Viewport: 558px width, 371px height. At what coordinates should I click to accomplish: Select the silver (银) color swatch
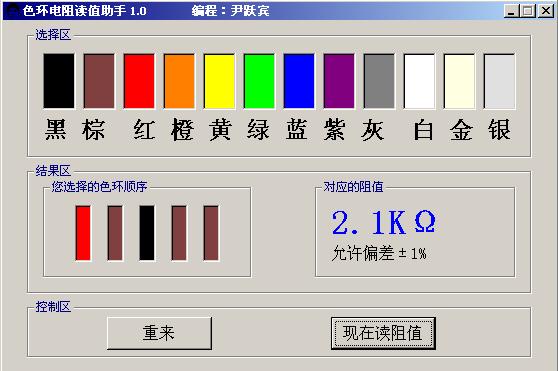tap(499, 81)
